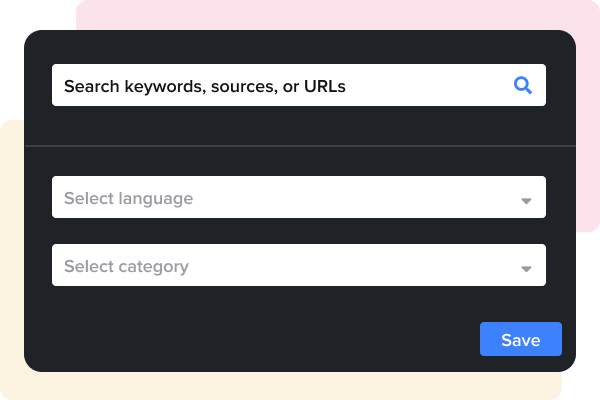The image size is (600, 400).
Task: Click the "Select category" placeholder text
Action: click(x=126, y=266)
